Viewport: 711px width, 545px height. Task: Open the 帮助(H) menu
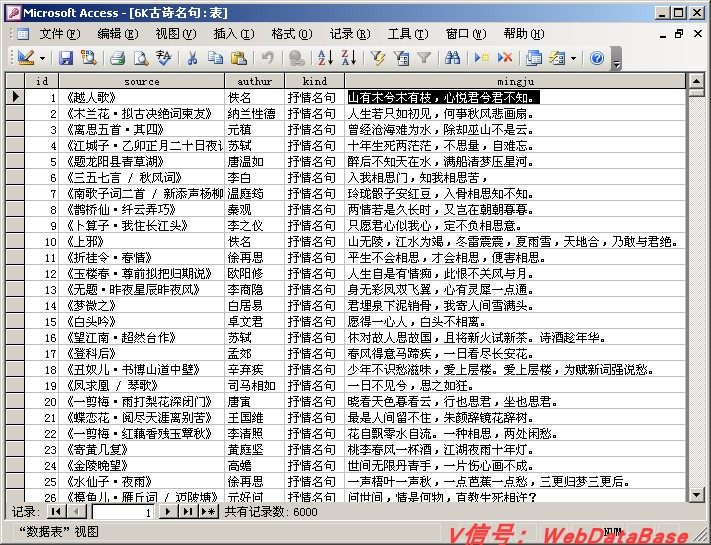click(524, 34)
